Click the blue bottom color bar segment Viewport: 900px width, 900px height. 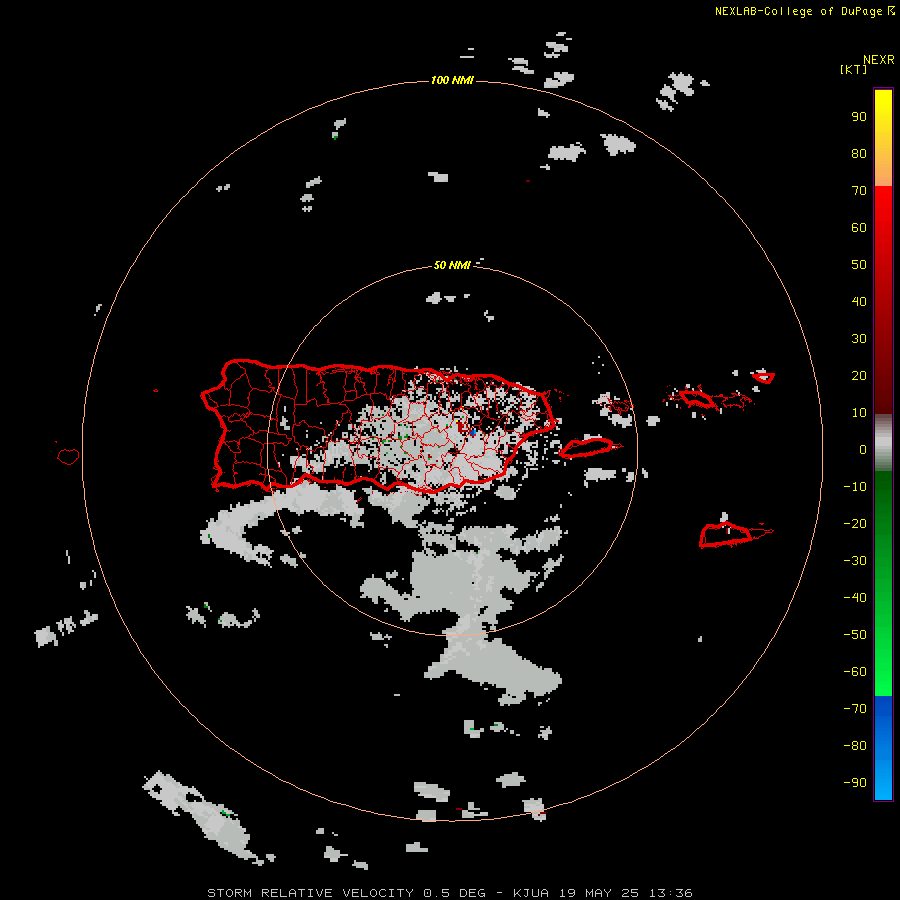883,748
